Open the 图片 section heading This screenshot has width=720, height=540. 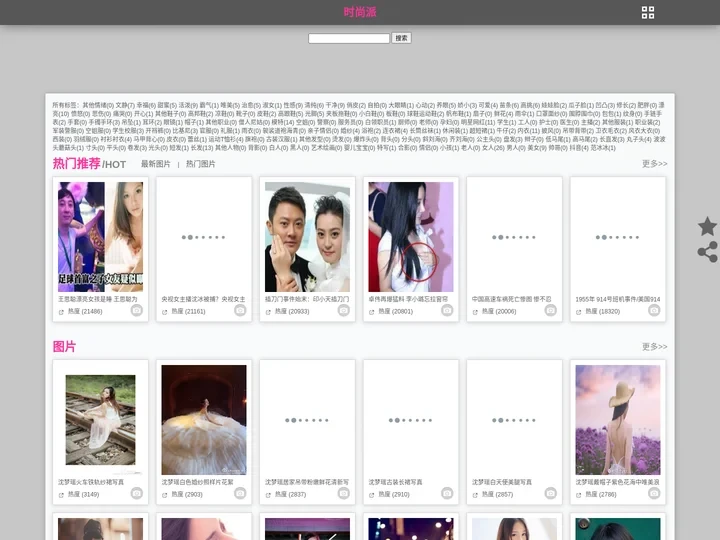point(64,346)
